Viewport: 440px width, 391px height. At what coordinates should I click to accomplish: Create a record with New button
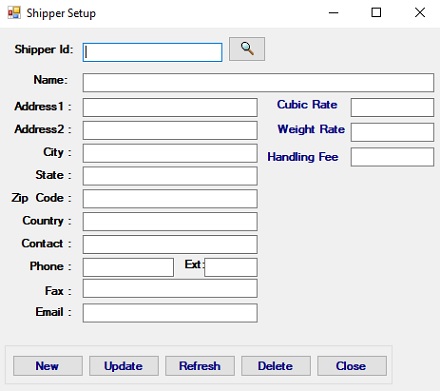(x=48, y=366)
